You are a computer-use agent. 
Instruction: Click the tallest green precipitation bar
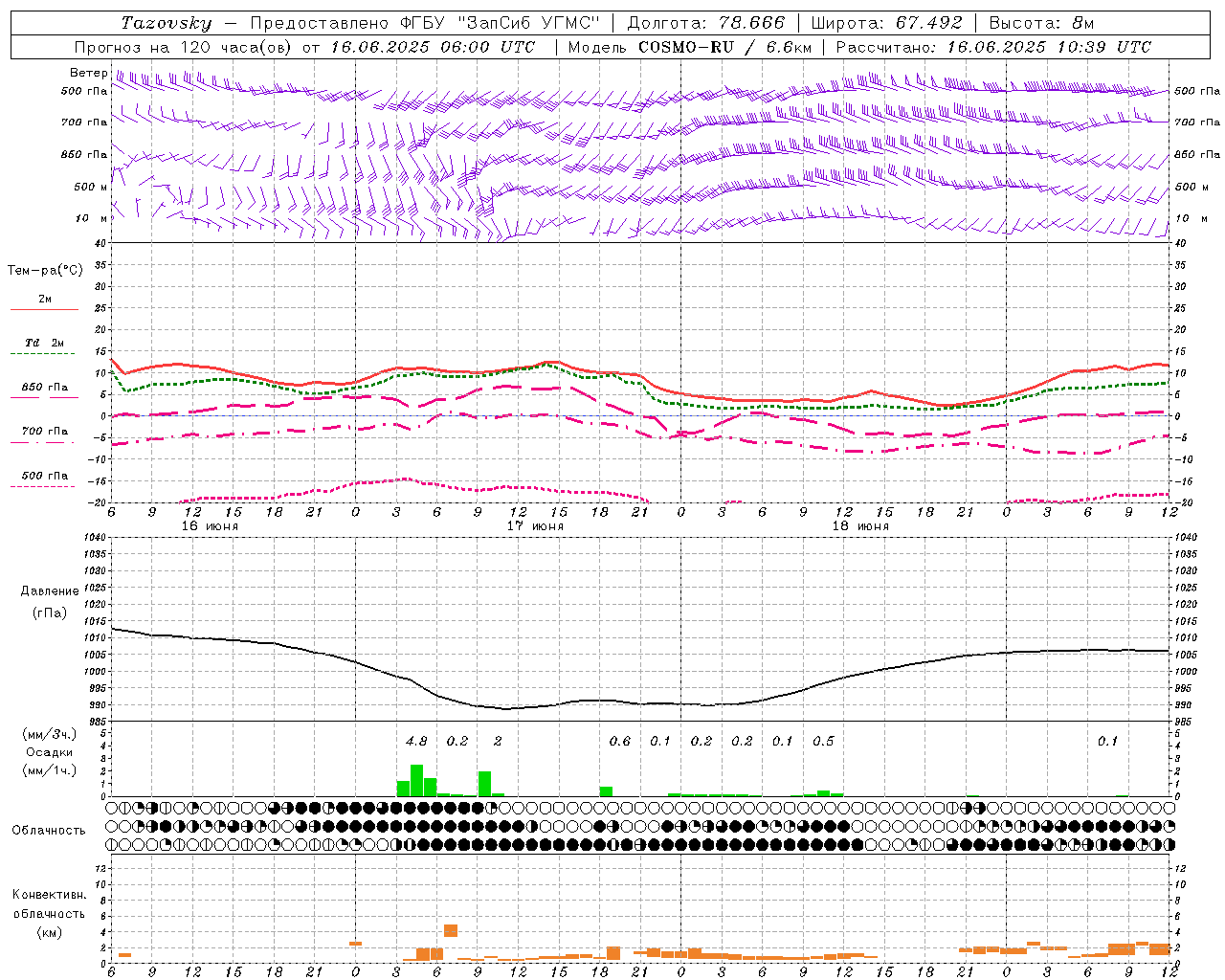(x=416, y=780)
